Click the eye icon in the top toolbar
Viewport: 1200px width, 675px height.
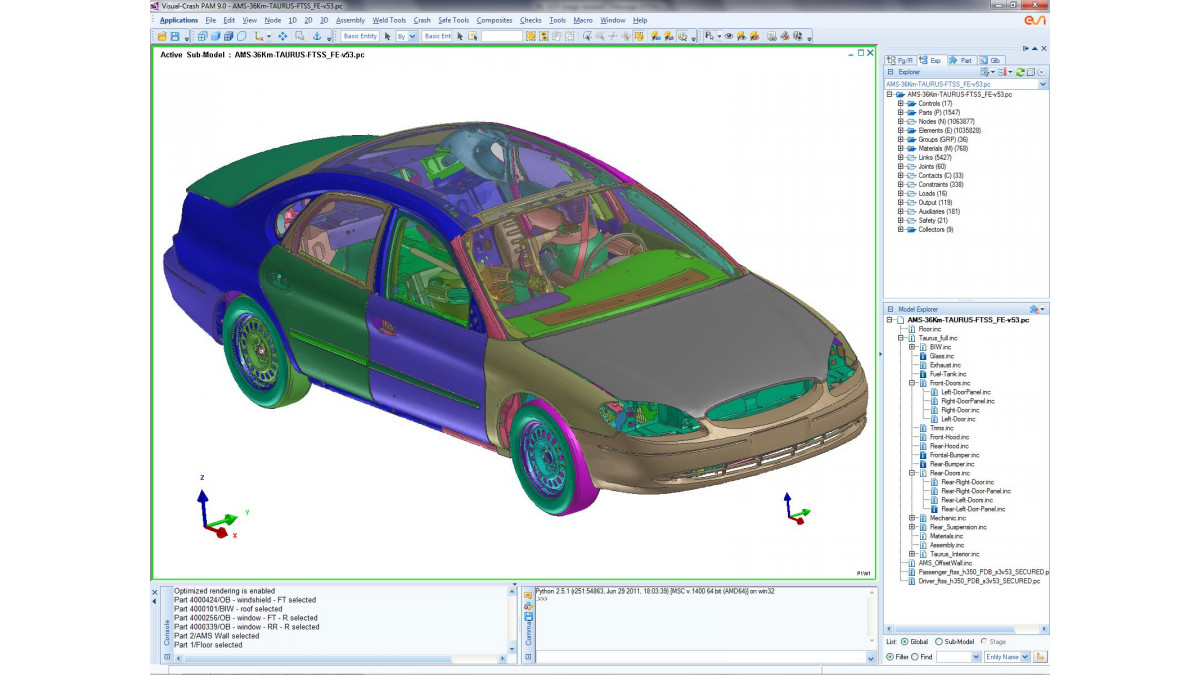(x=729, y=36)
